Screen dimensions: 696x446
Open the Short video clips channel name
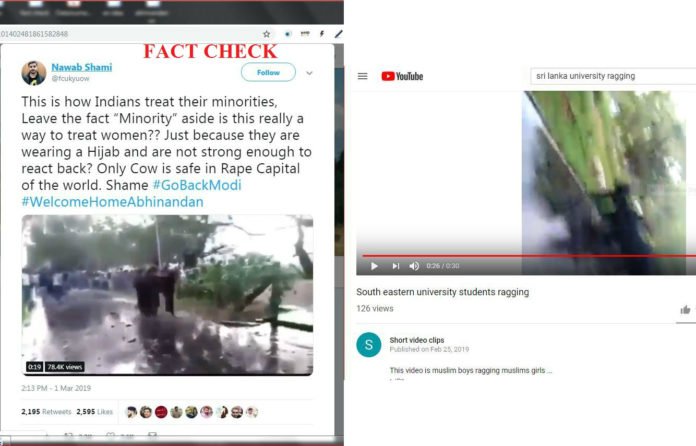[417, 340]
